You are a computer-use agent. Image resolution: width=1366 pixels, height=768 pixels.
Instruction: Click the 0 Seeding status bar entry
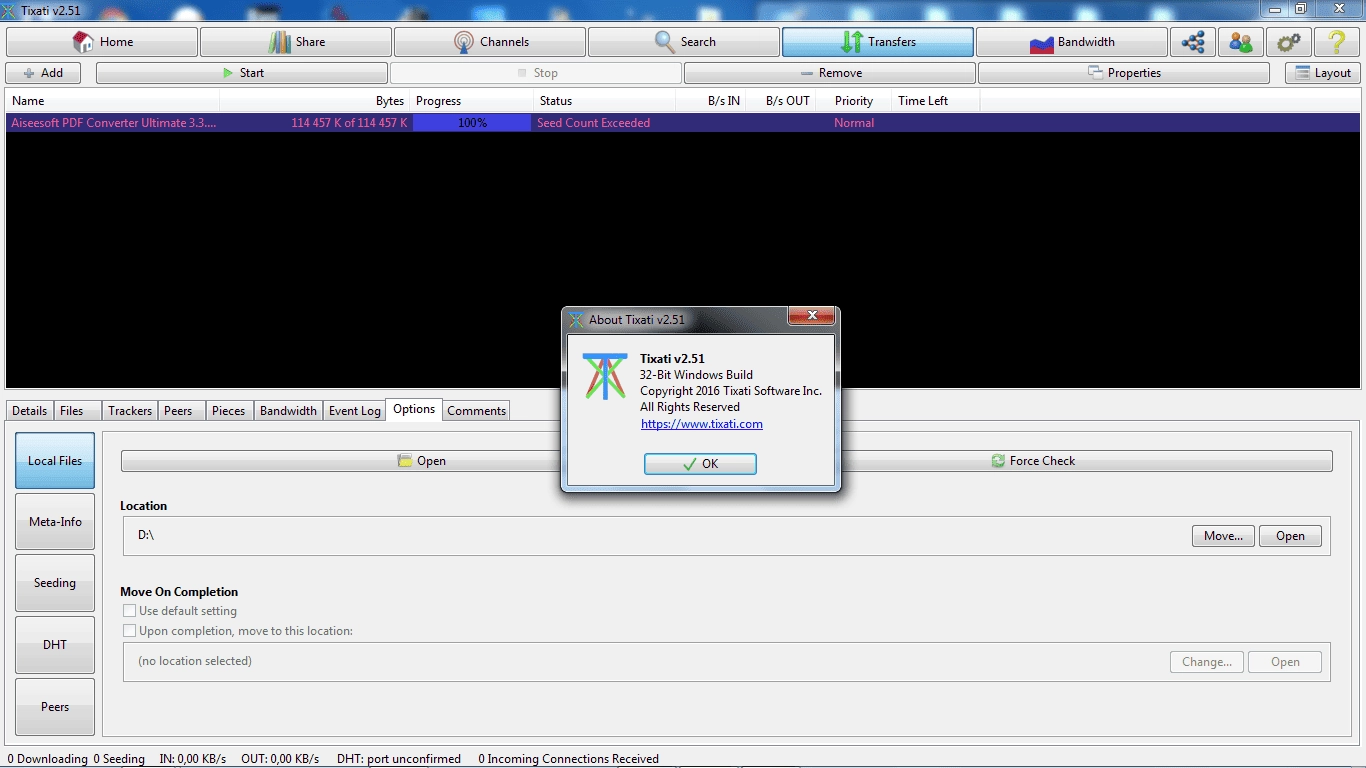click(119, 759)
